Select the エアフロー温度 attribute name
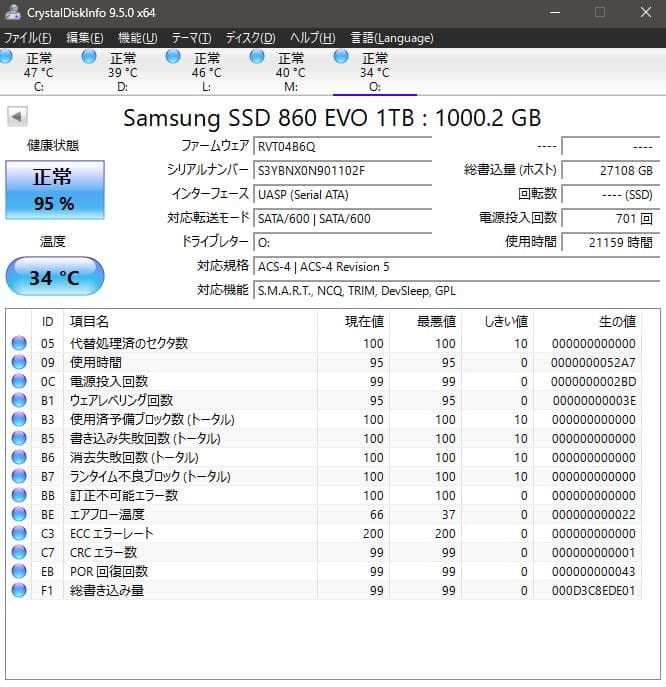 107,514
